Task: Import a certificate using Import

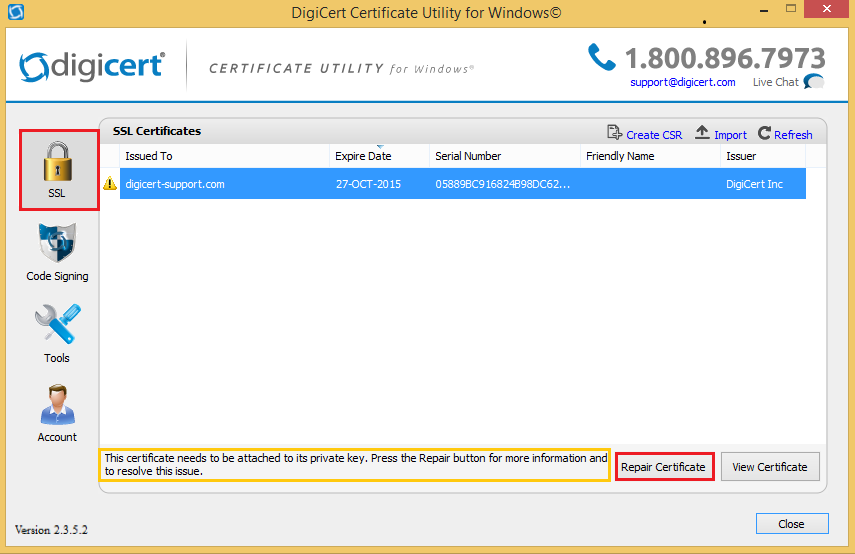Action: (721, 134)
